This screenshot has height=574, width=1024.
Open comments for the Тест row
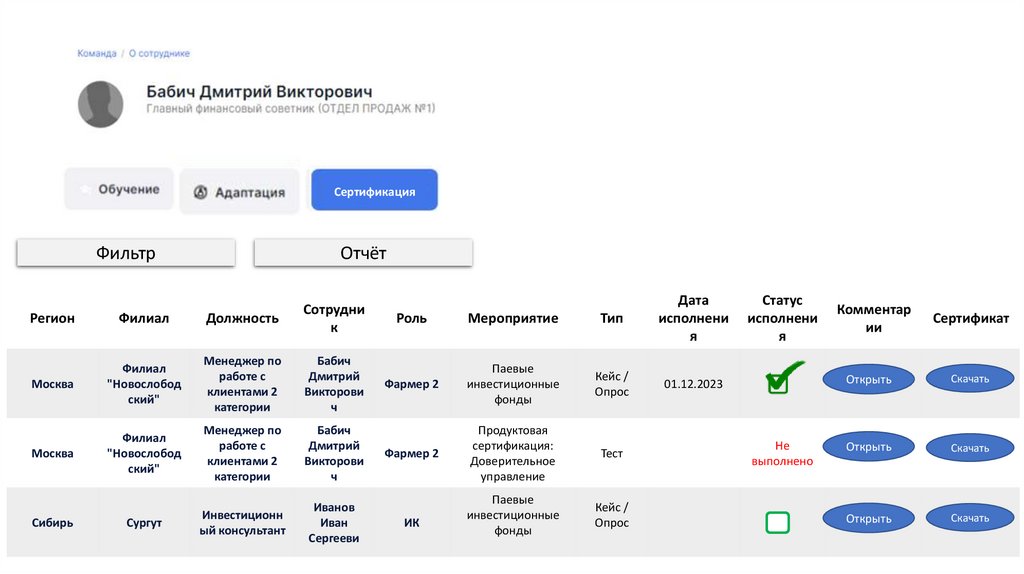coord(868,447)
